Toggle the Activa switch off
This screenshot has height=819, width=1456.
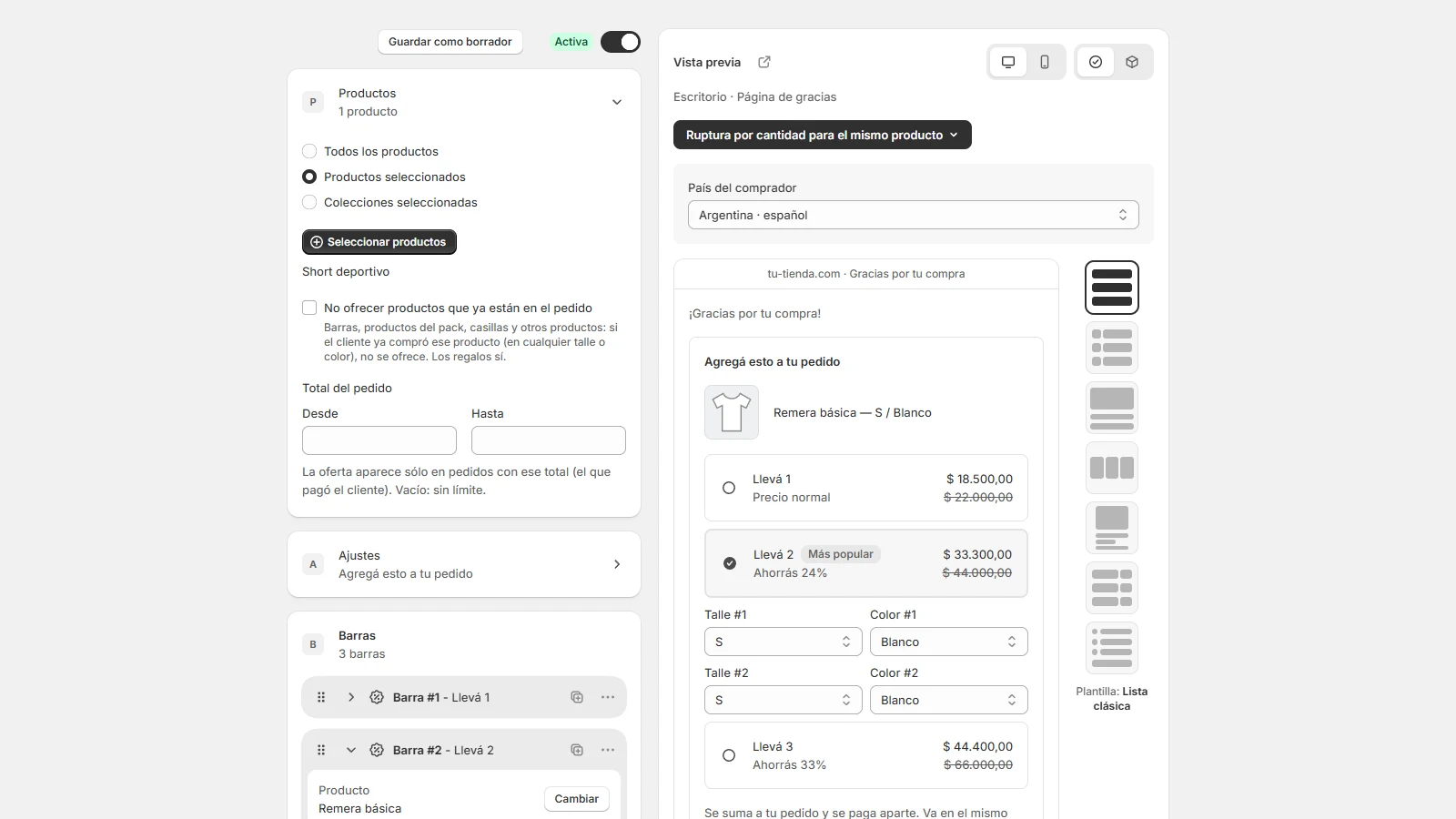click(x=621, y=42)
